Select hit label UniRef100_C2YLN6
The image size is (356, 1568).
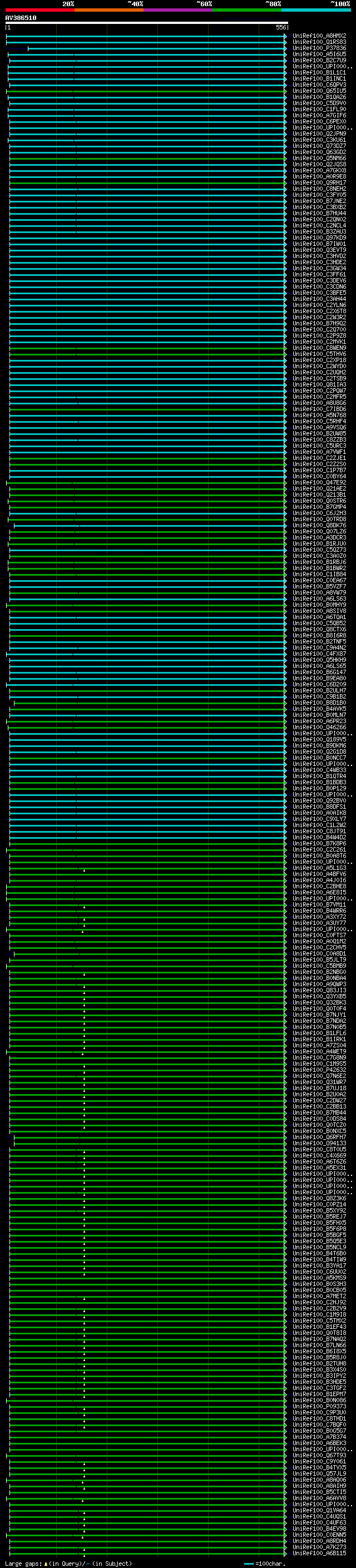319,305
